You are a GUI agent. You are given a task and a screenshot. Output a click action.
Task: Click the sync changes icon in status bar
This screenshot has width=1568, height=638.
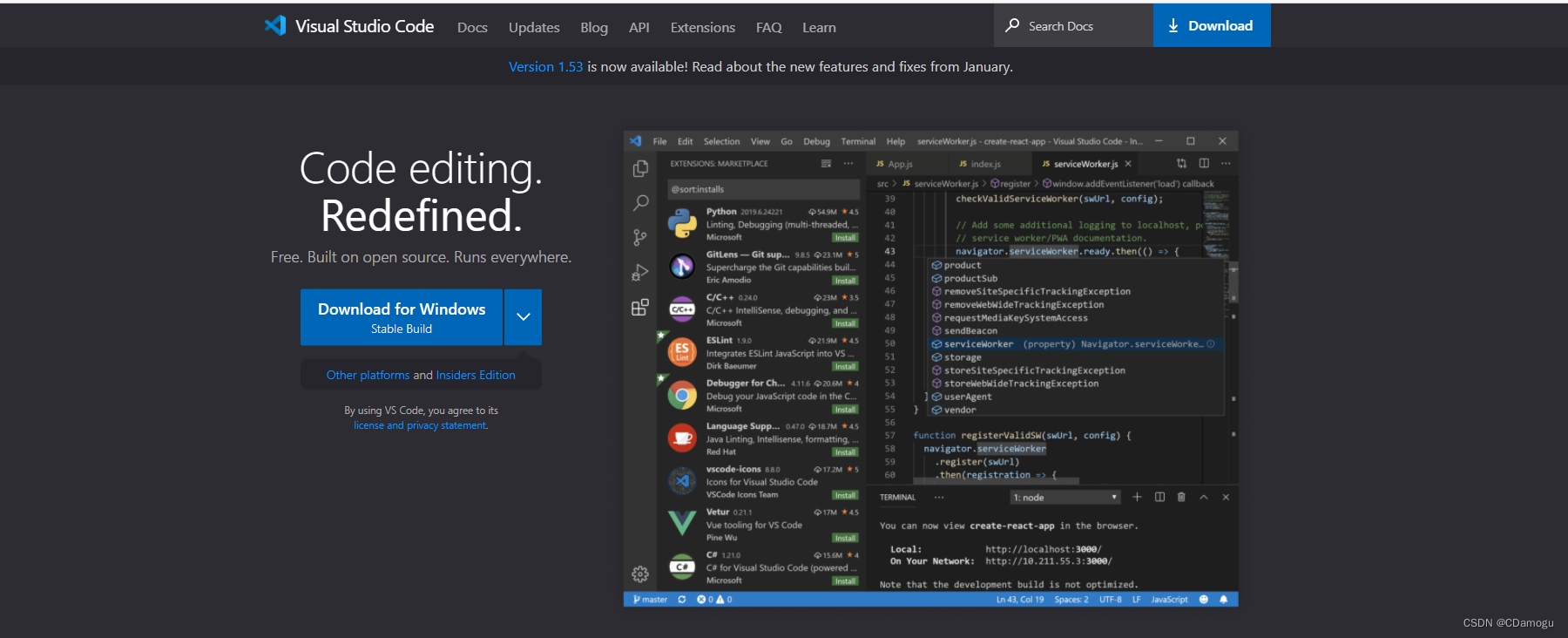(x=681, y=600)
